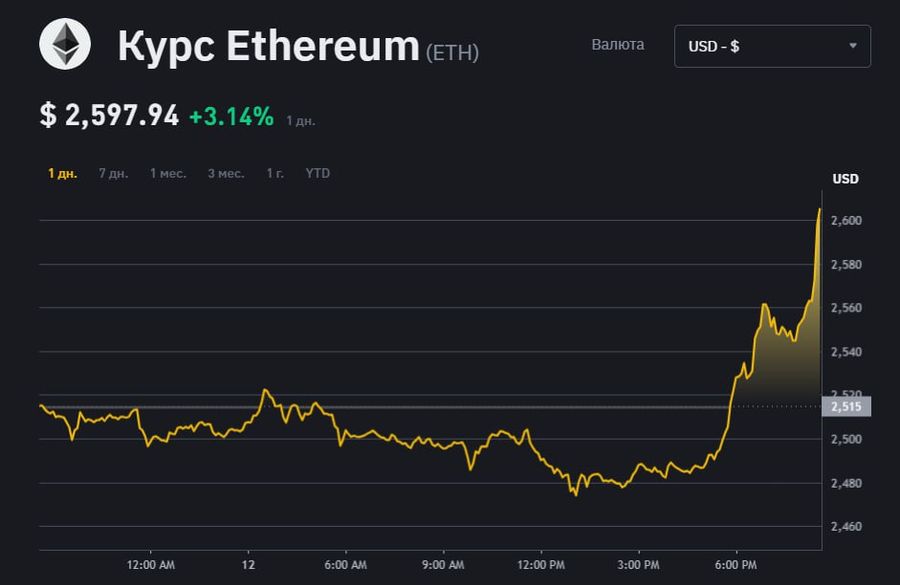This screenshot has width=900, height=585.
Task: Click the Ethereum logo icon
Action: pyautogui.click(x=65, y=44)
